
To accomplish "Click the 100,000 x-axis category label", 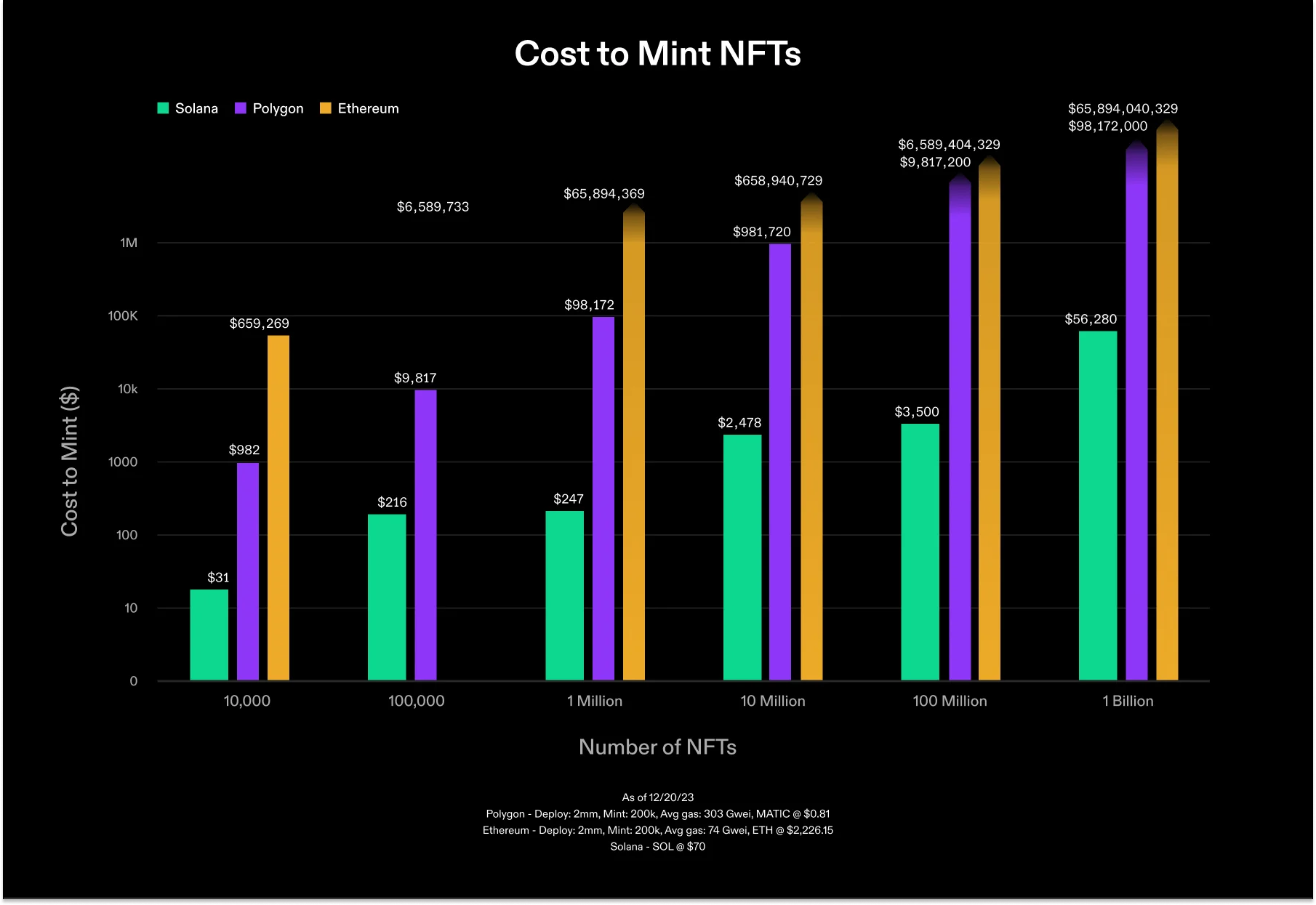I will (416, 701).
